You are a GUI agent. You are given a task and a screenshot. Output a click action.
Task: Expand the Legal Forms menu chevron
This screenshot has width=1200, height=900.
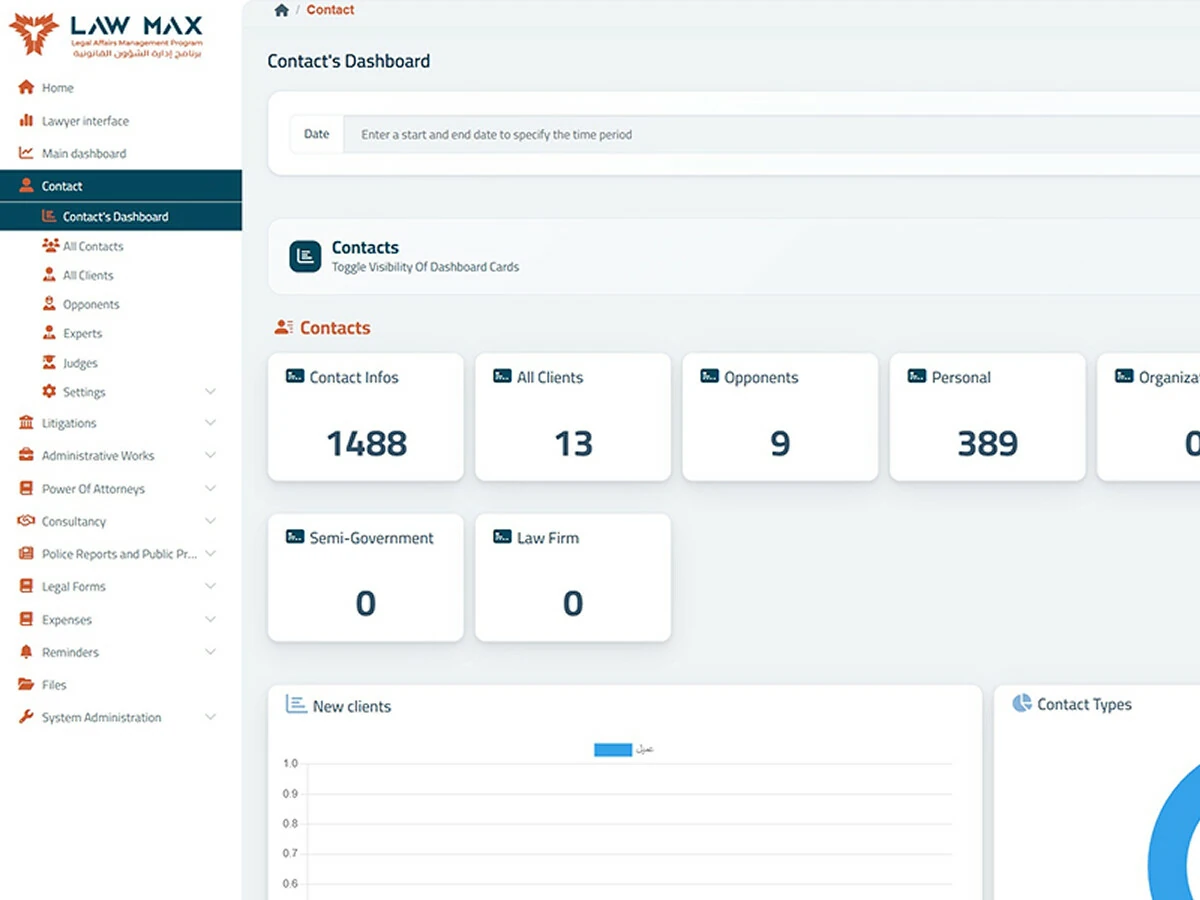pyautogui.click(x=210, y=587)
